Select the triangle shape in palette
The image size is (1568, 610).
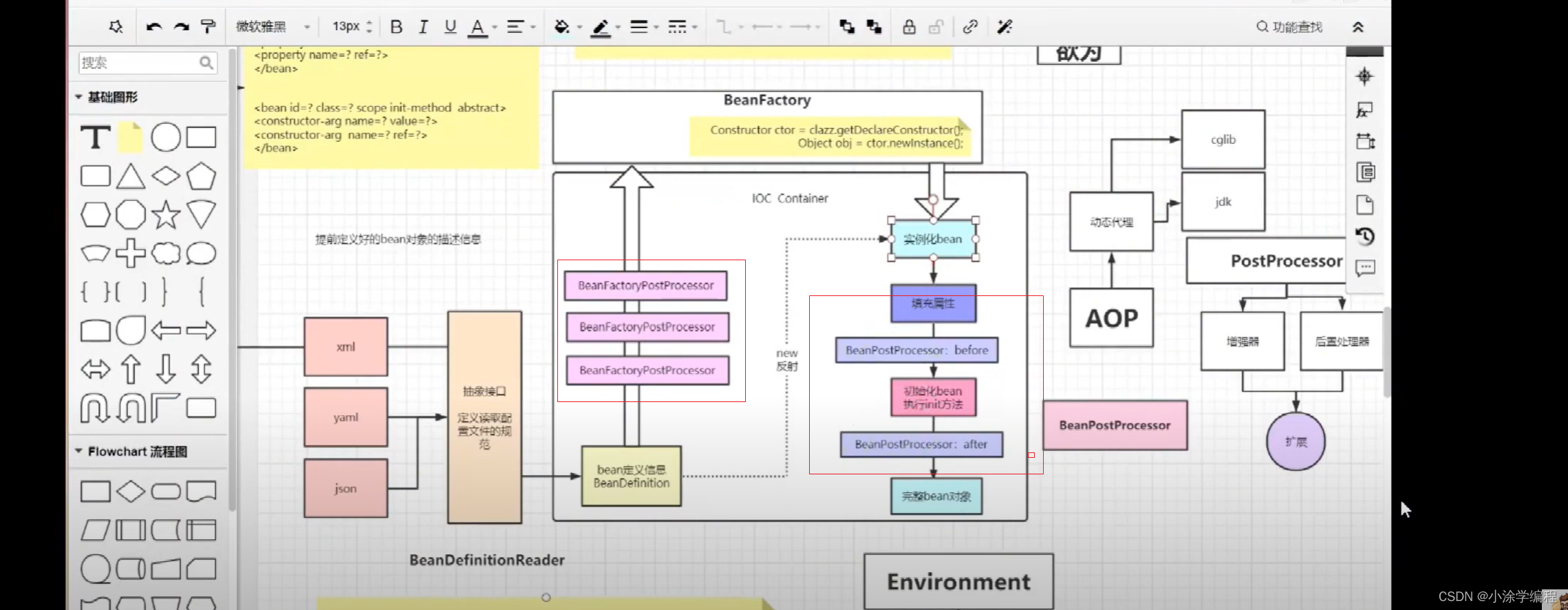point(130,176)
